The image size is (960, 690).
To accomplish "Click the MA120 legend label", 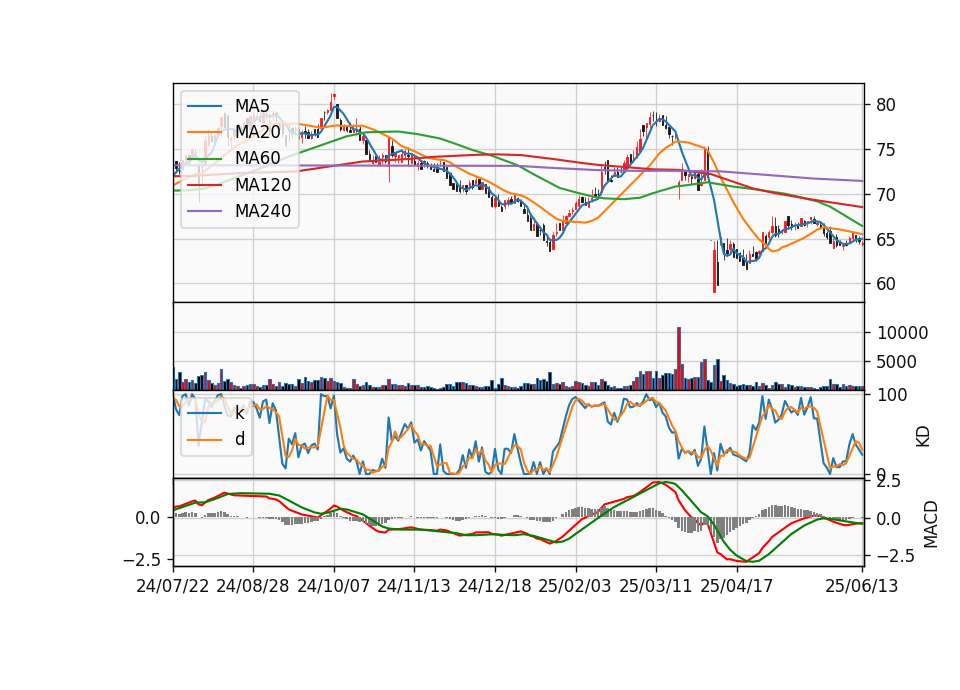I will tap(263, 185).
